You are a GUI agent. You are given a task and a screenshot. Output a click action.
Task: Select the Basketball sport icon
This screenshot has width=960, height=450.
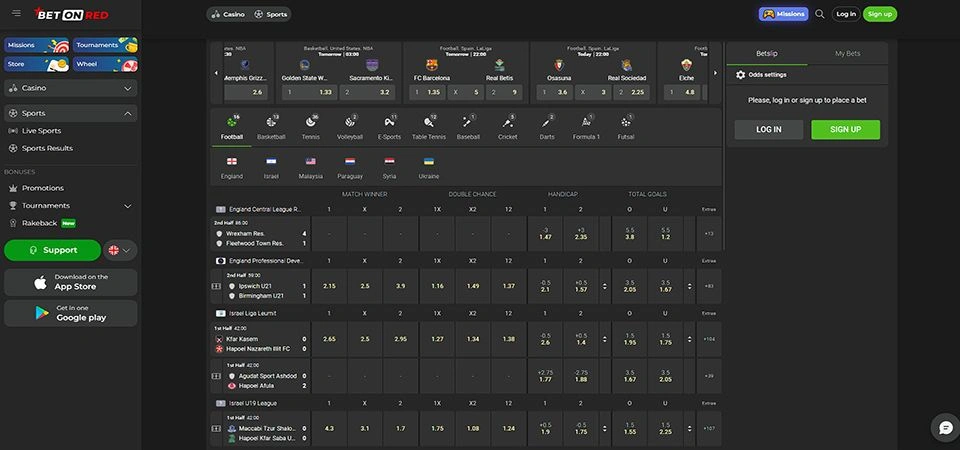[x=271, y=126]
